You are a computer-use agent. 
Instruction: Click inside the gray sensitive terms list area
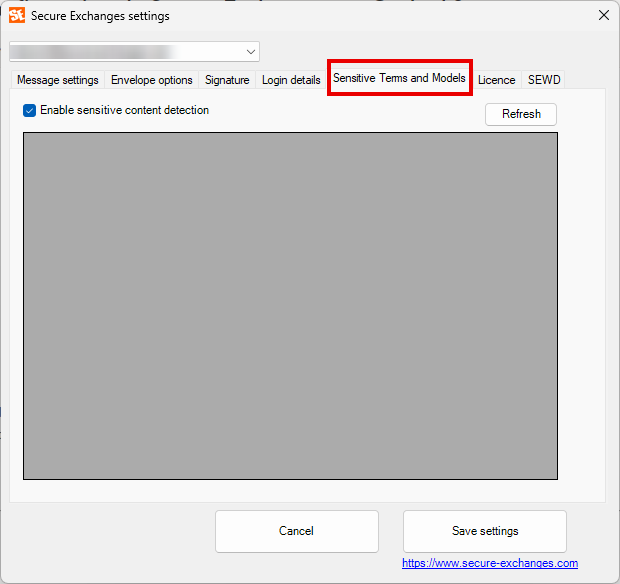coord(290,306)
